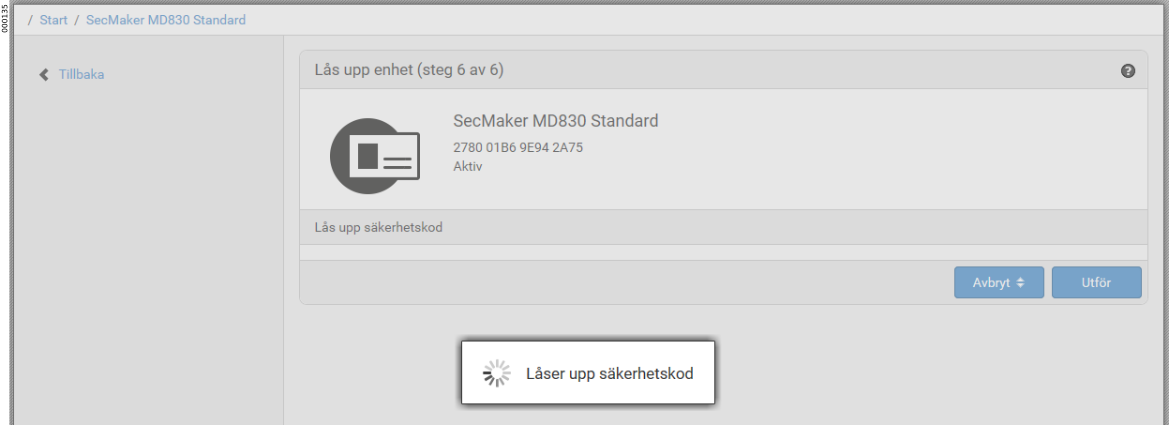Click the smart card device icon
Screen dimensions: 1169x425
(x=375, y=156)
